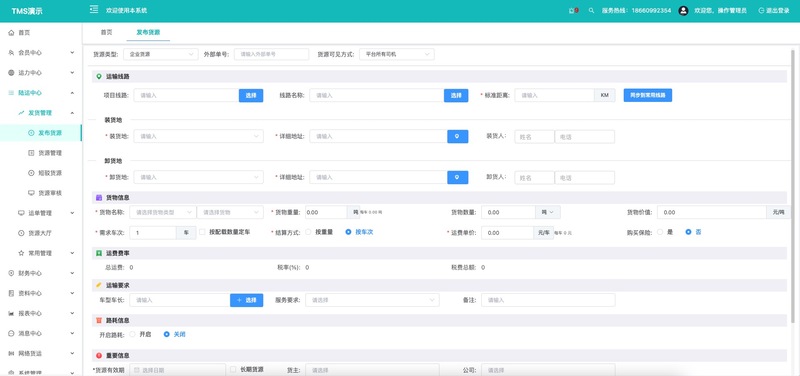Check the 按配载数量定车 checkbox
The width and height of the screenshot is (800, 376).
coord(203,232)
